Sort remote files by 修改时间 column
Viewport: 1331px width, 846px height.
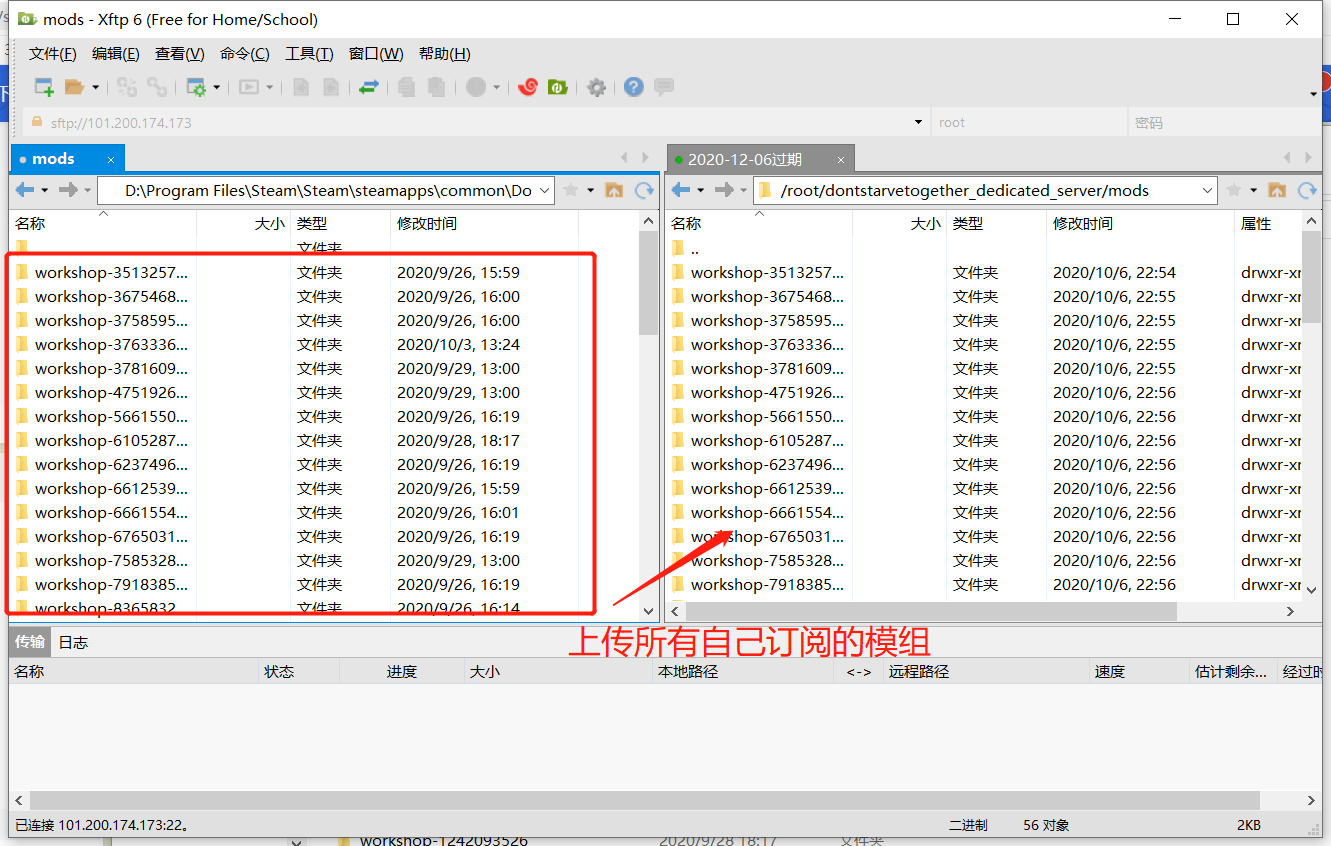pos(1083,223)
